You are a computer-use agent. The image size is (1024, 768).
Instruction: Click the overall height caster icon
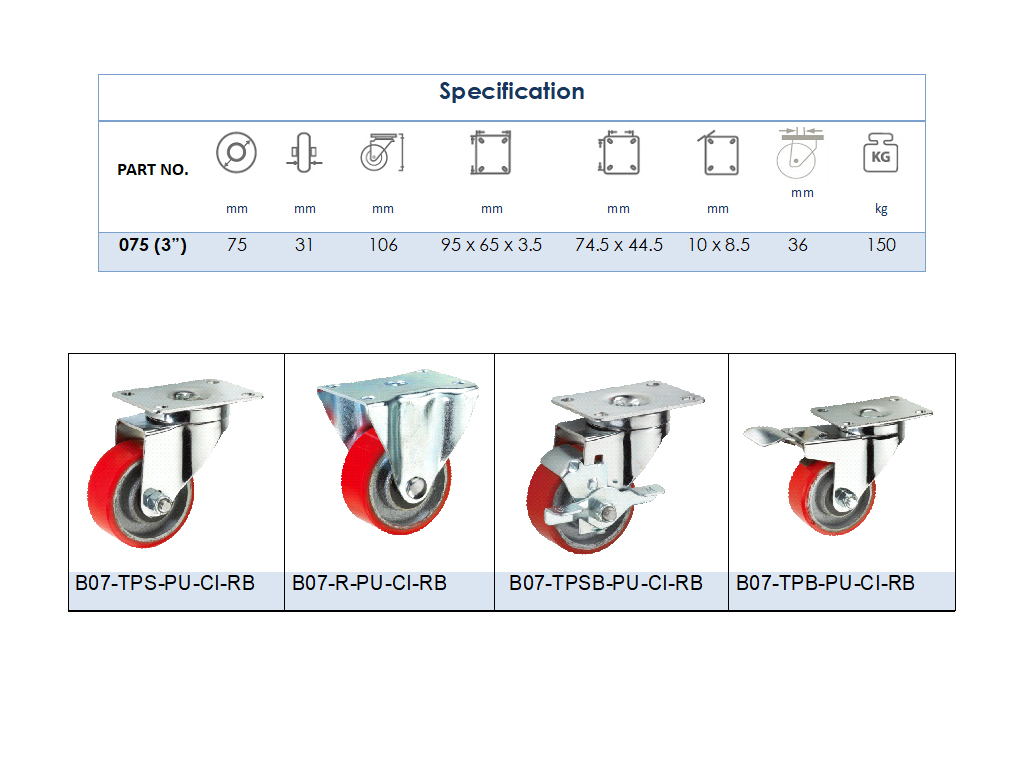click(382, 152)
